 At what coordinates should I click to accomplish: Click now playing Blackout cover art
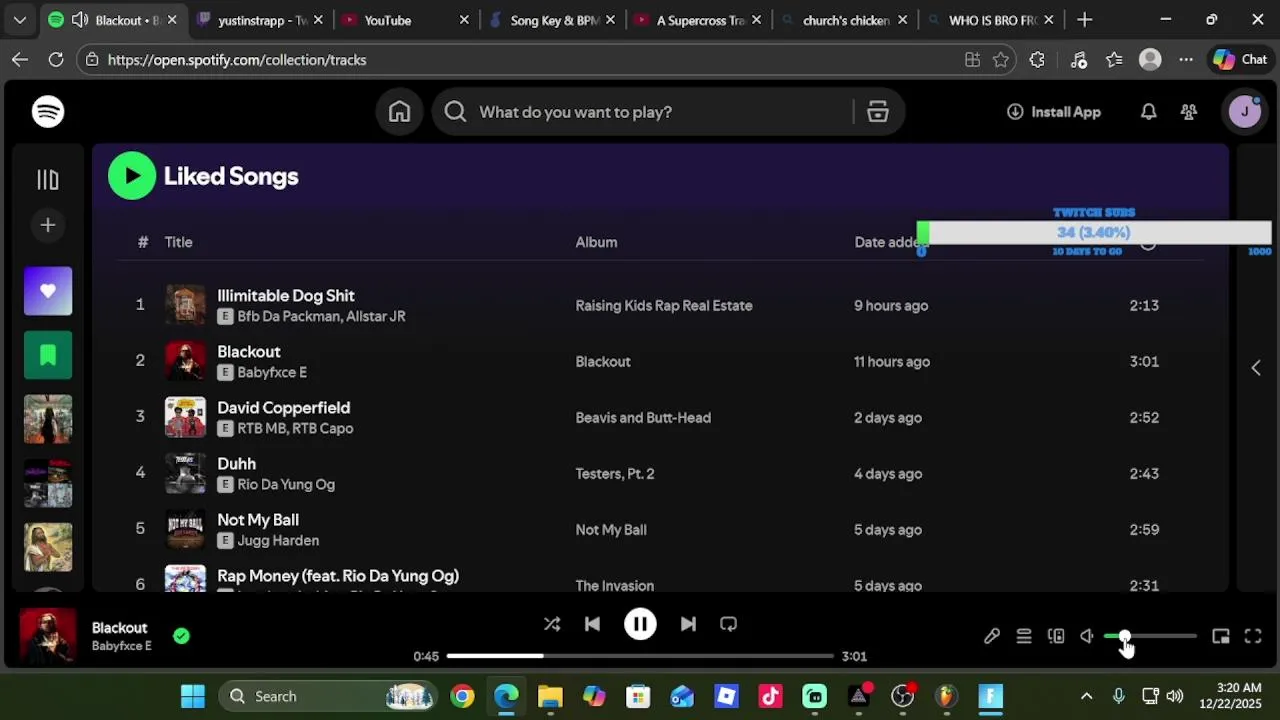48,636
